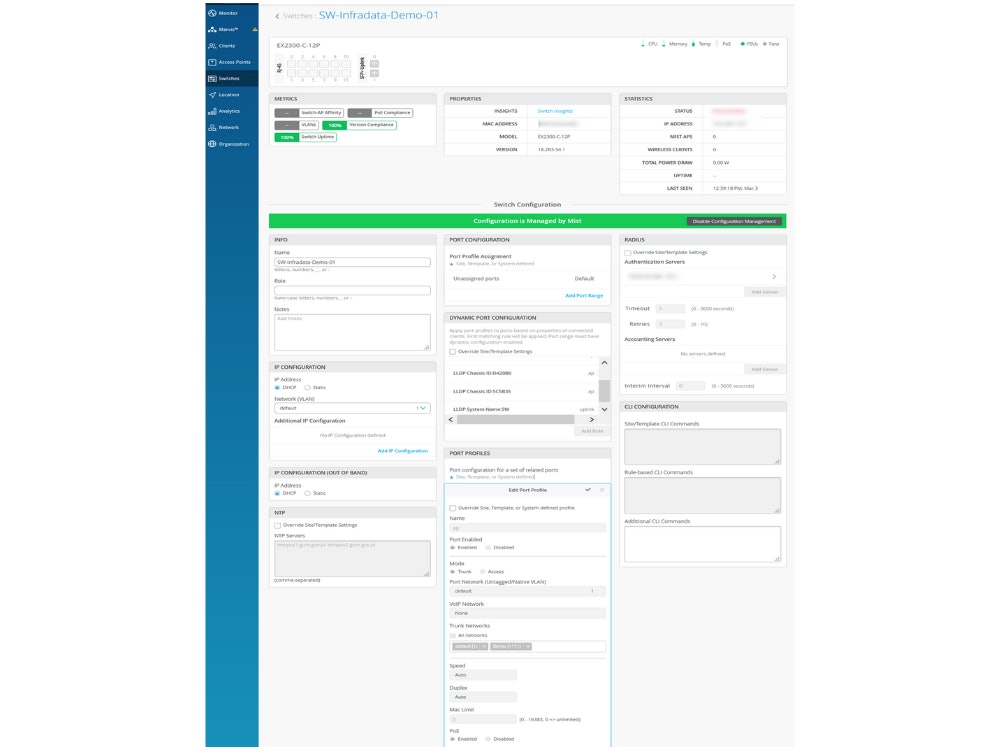The width and height of the screenshot is (1000, 750).
Task: Expand the authentication server entry chevron
Action: click(773, 276)
